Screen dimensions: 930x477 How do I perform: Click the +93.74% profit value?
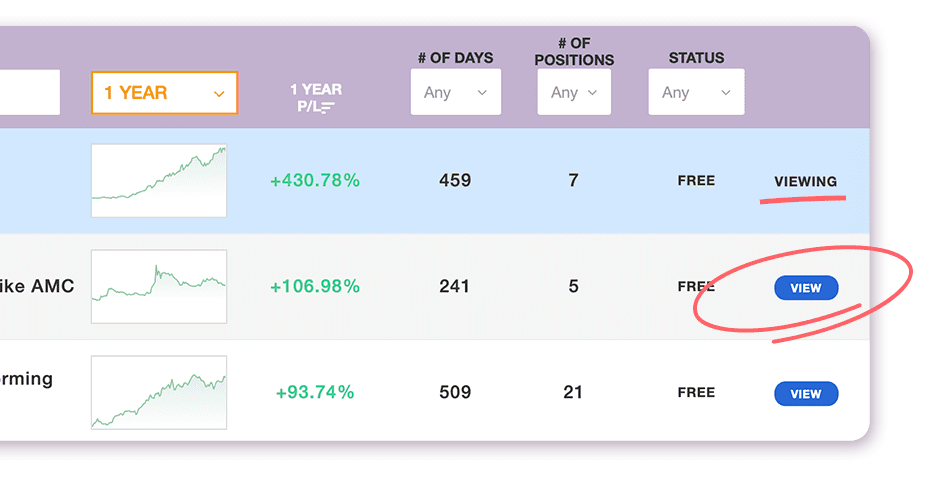coord(315,393)
